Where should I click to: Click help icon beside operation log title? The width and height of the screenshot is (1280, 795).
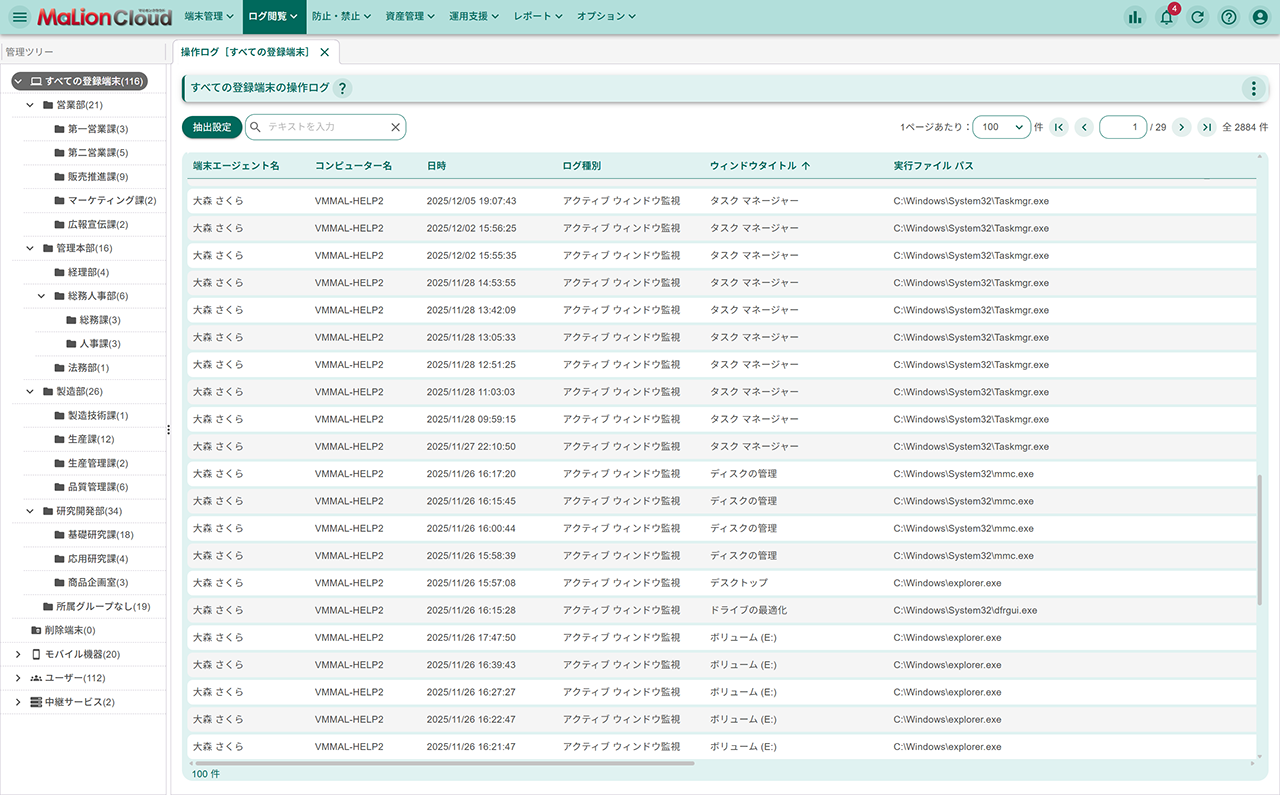click(x=342, y=88)
